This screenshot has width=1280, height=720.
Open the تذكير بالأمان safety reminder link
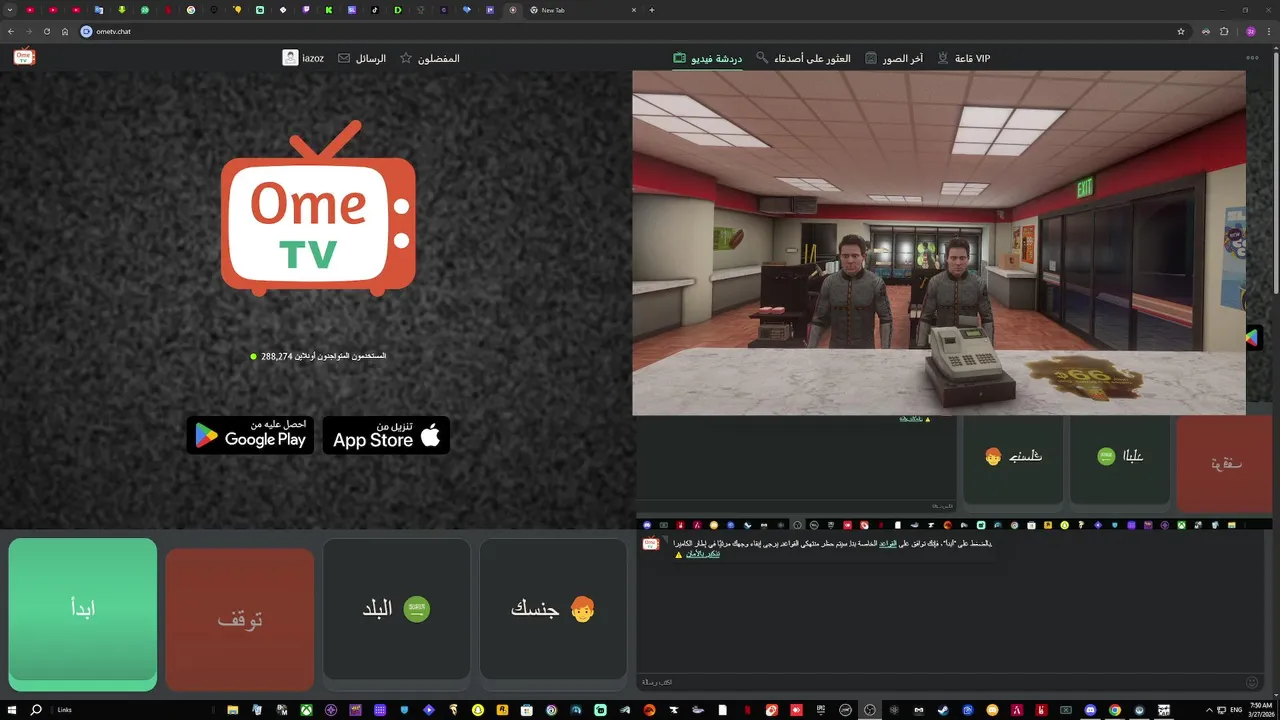coord(703,554)
